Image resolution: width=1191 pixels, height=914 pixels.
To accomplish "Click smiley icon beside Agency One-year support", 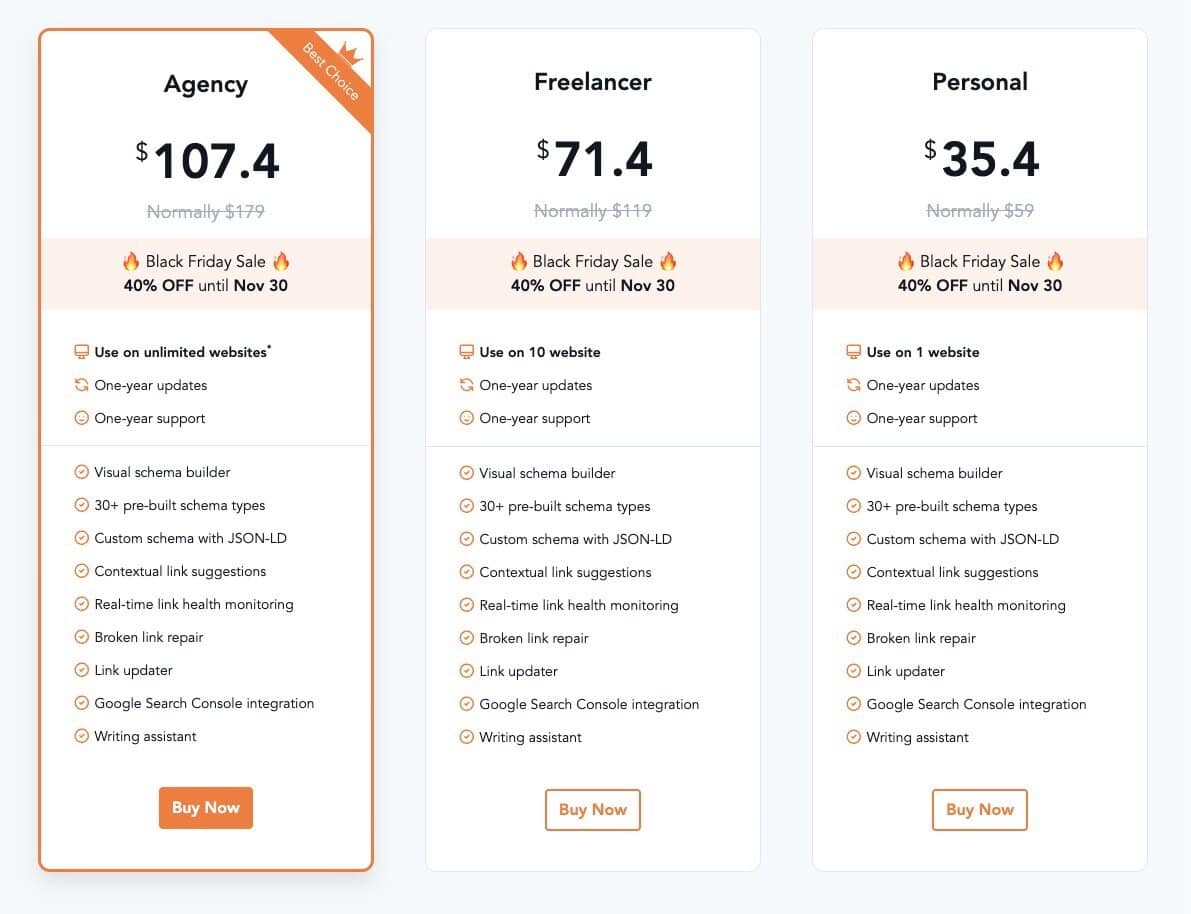I will [82, 418].
